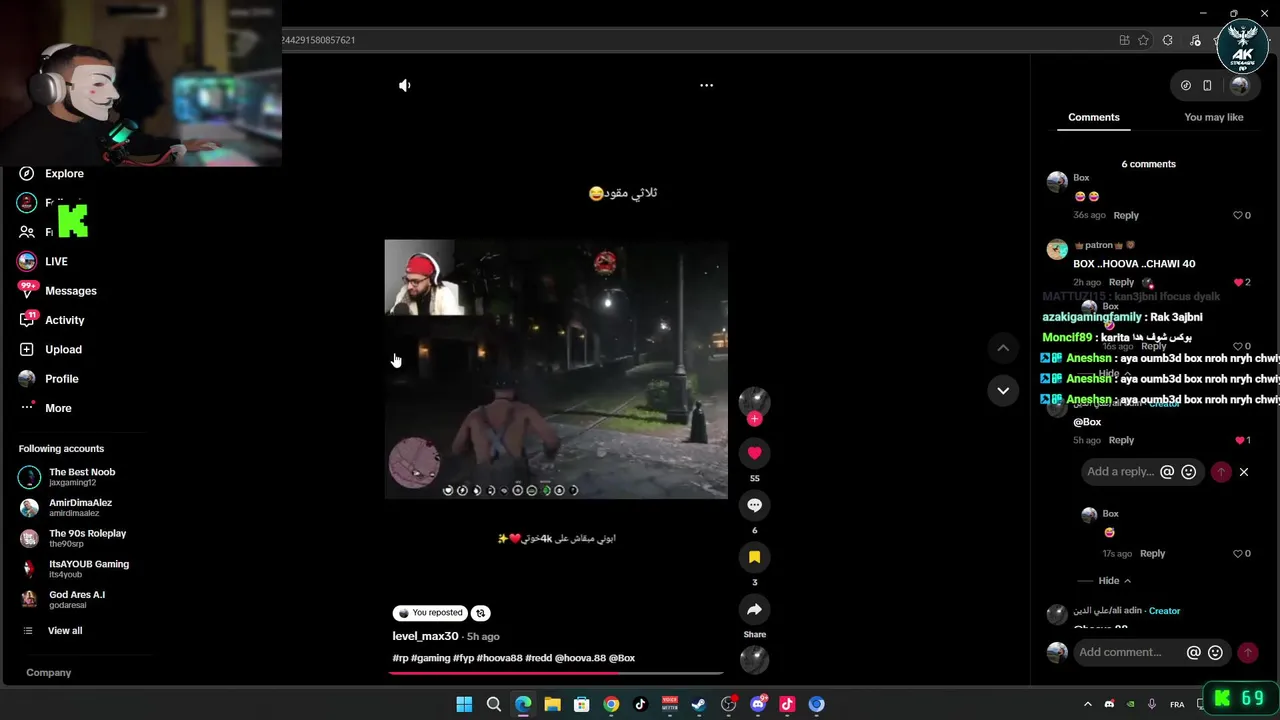This screenshot has width=1280, height=720.
Task: Reply to Box's 36s ago comment
Action: [1126, 215]
